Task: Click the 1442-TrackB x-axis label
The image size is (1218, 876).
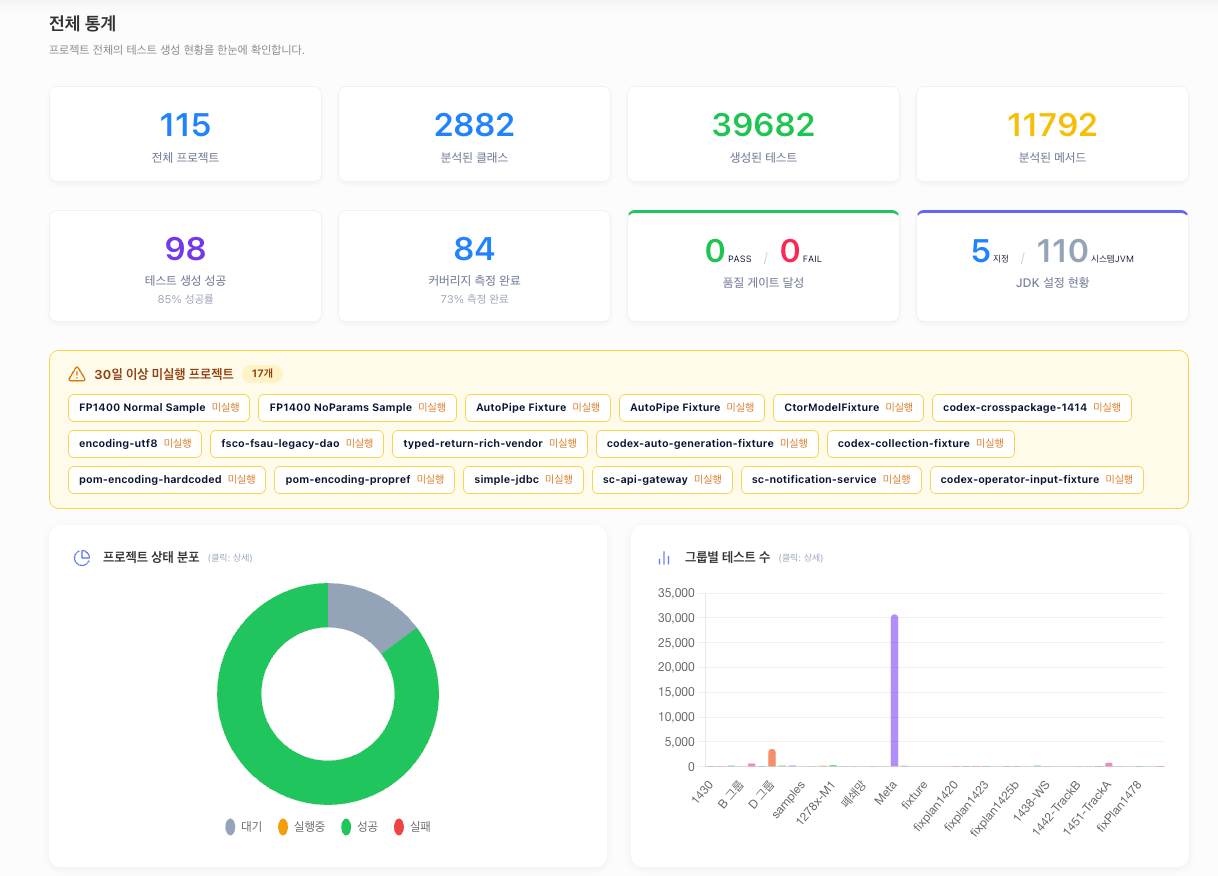Action: pos(1058,808)
